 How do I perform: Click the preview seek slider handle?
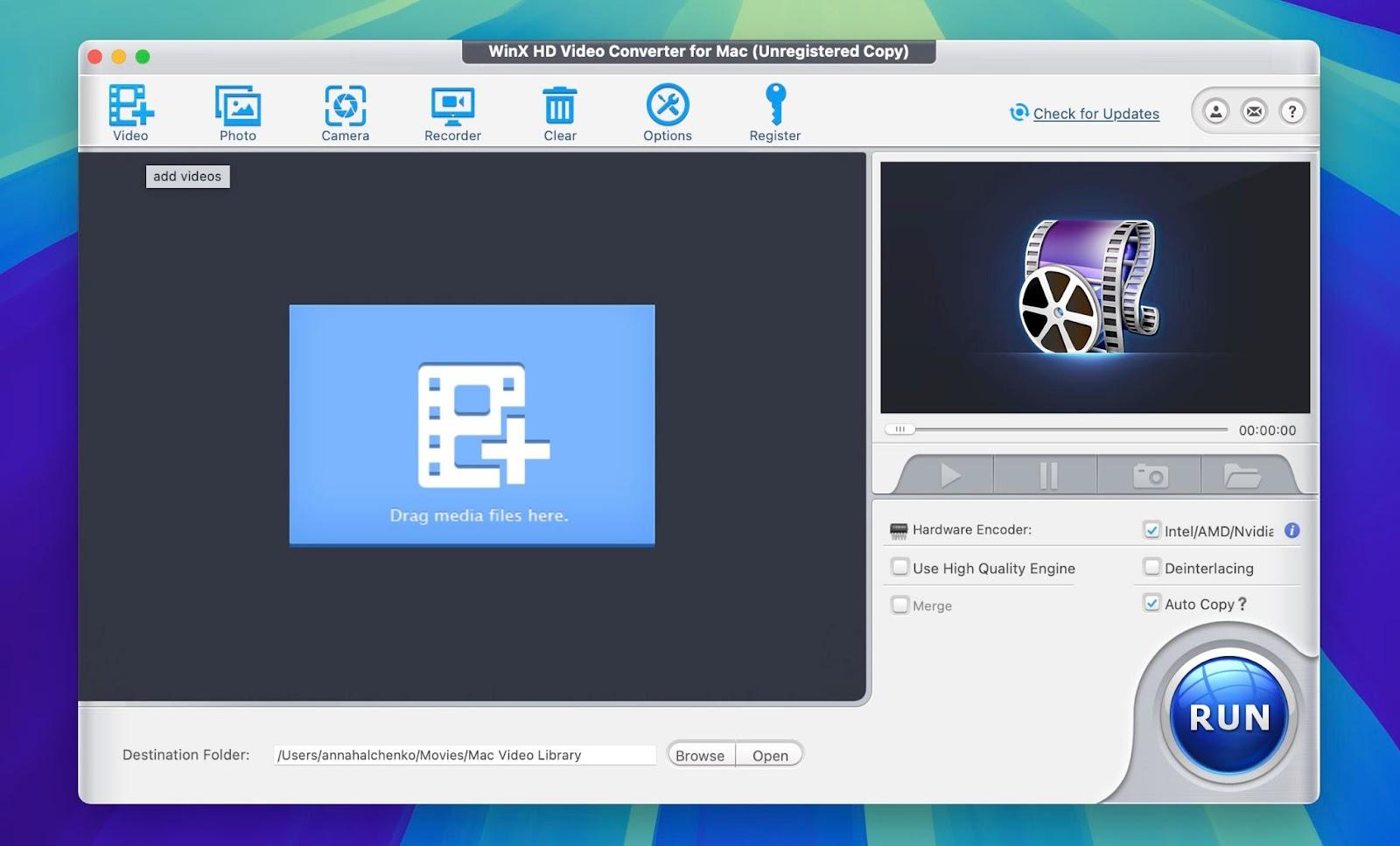[899, 430]
